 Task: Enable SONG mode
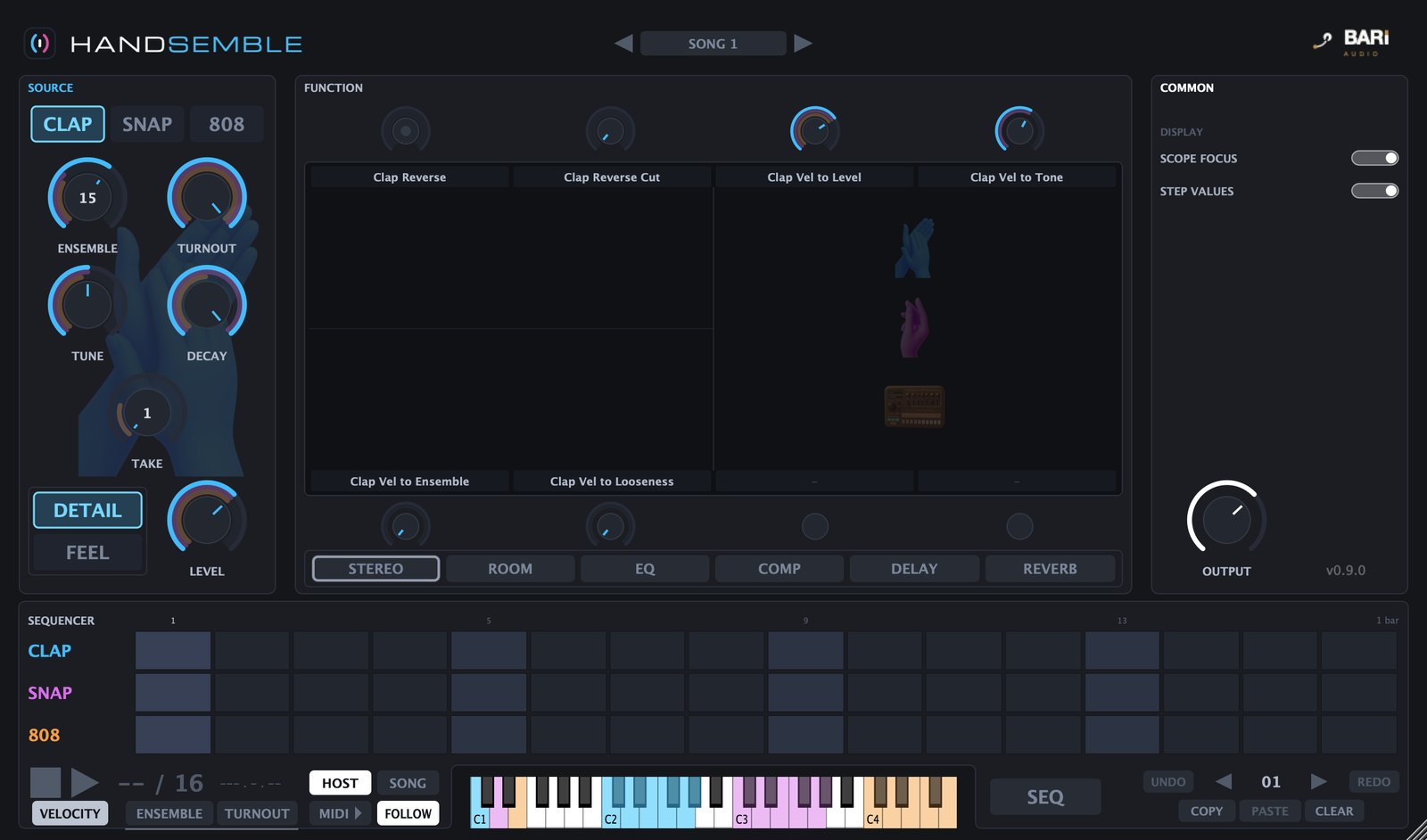pos(408,783)
